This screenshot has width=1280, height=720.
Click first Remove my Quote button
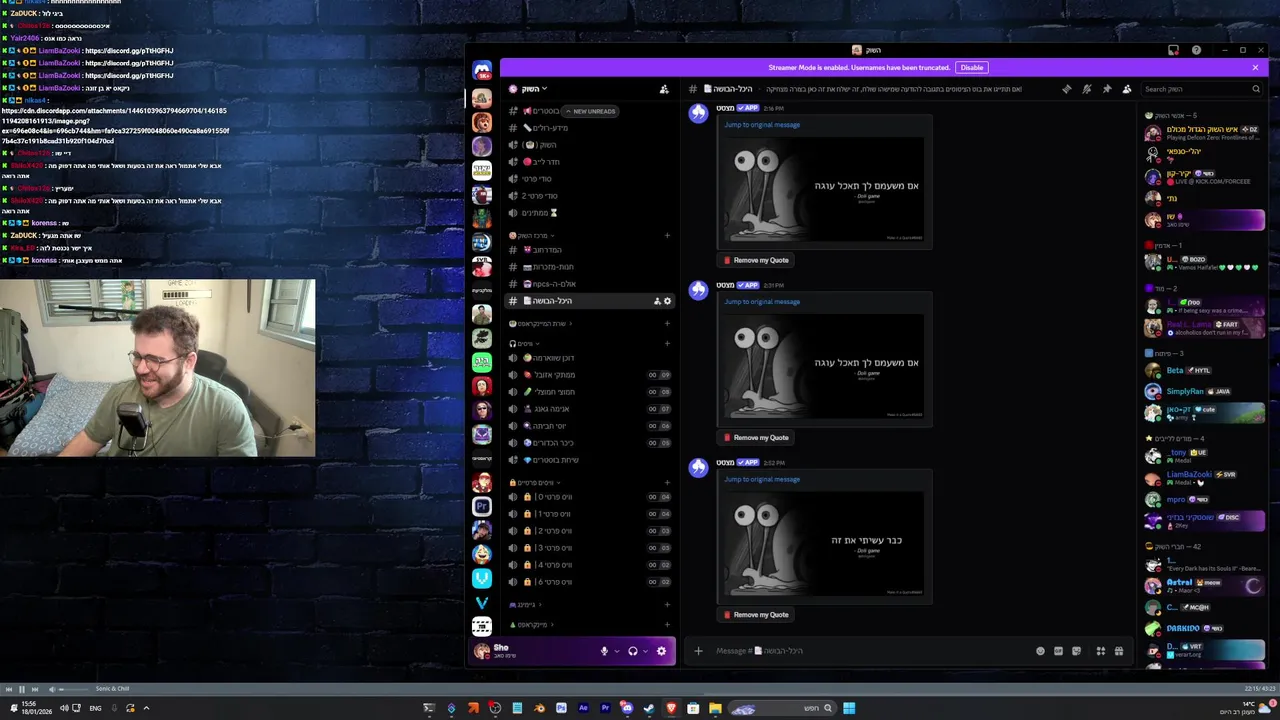(x=756, y=260)
